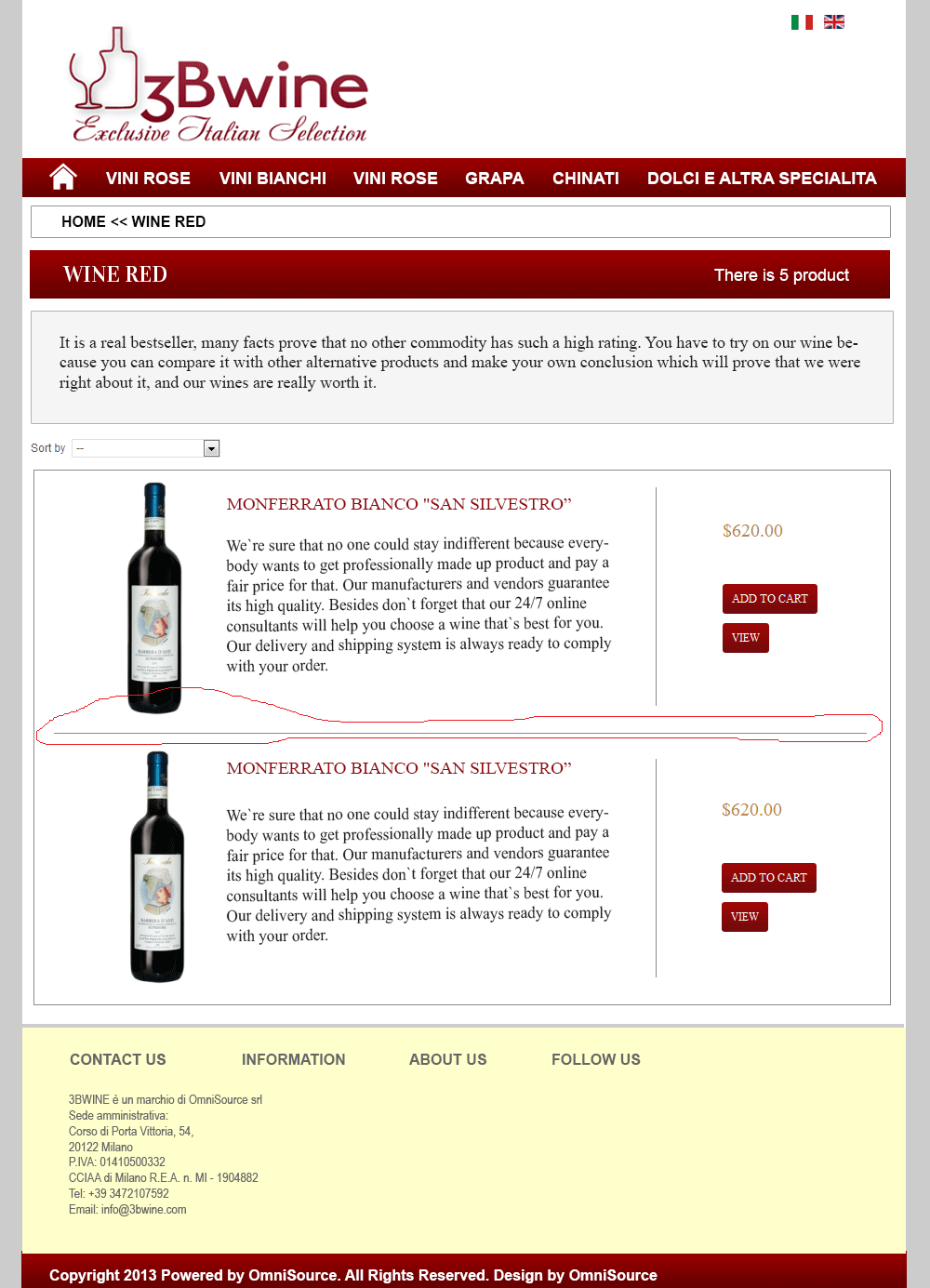Screen dimensions: 930x1288
Task: Click the home icon in navigation bar
Action: [63, 177]
